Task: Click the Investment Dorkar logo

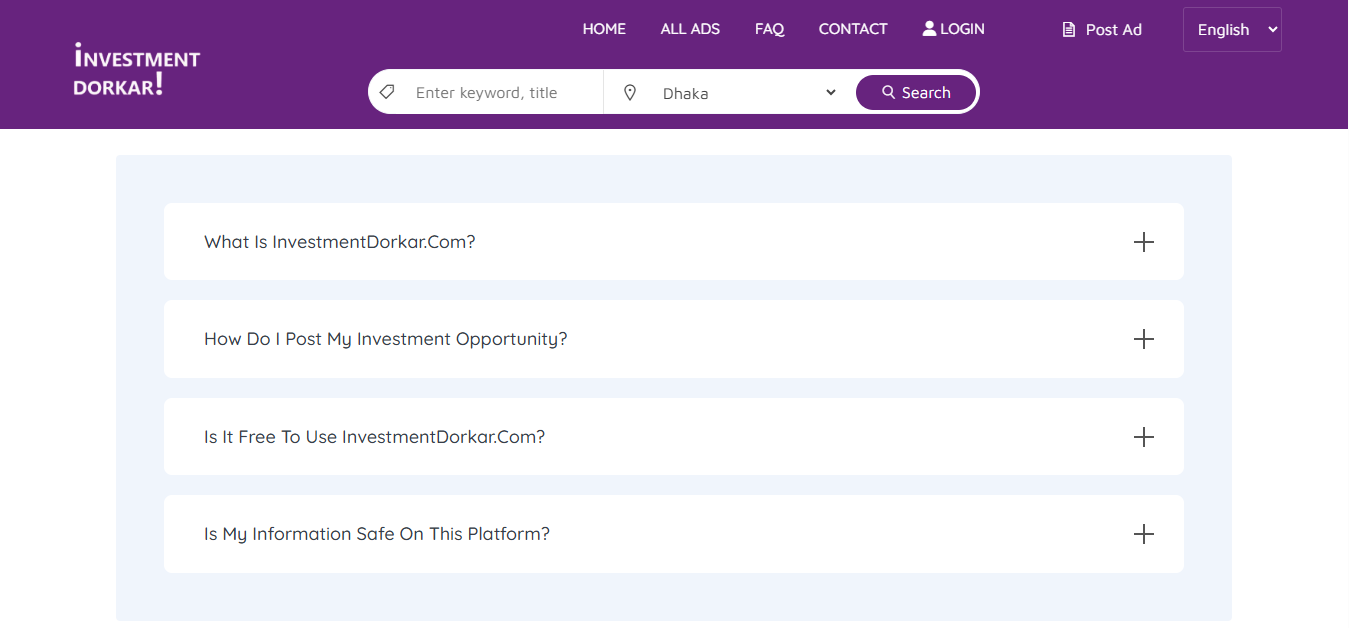Action: click(x=137, y=70)
